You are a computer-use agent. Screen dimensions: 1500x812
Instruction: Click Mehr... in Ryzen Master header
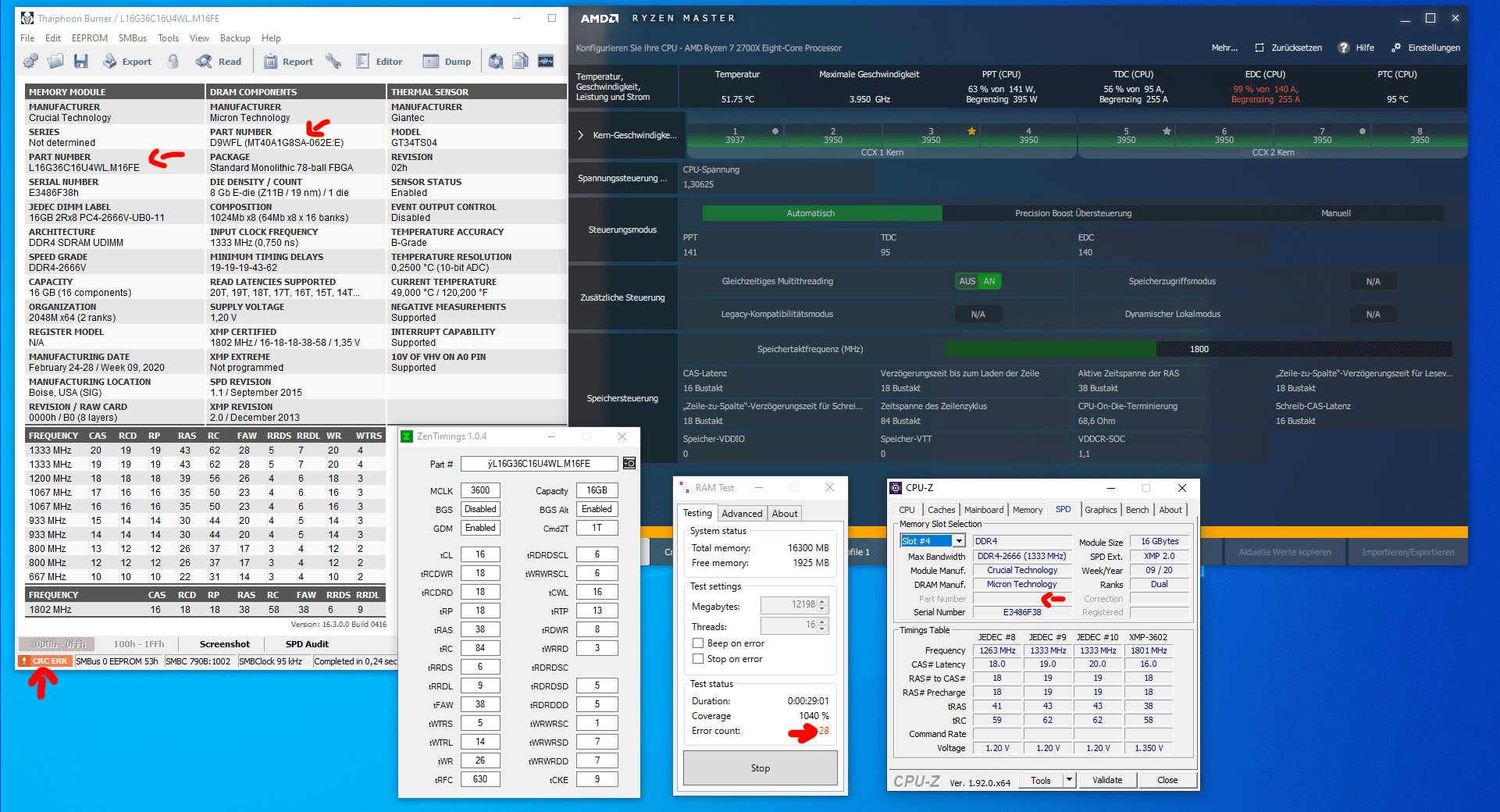click(x=1224, y=48)
